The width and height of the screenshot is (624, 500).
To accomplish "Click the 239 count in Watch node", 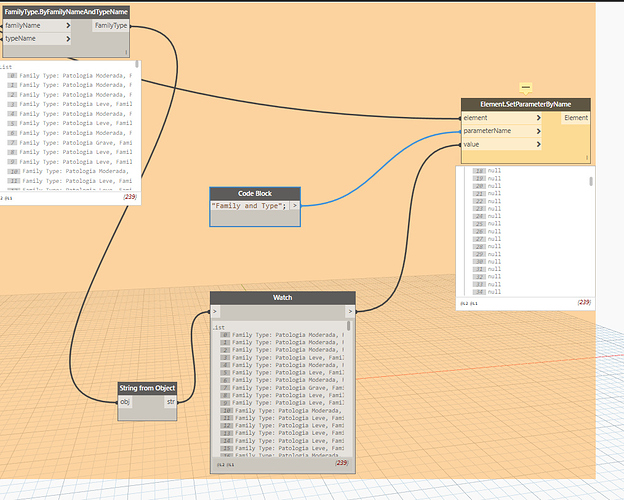I will tap(341, 463).
